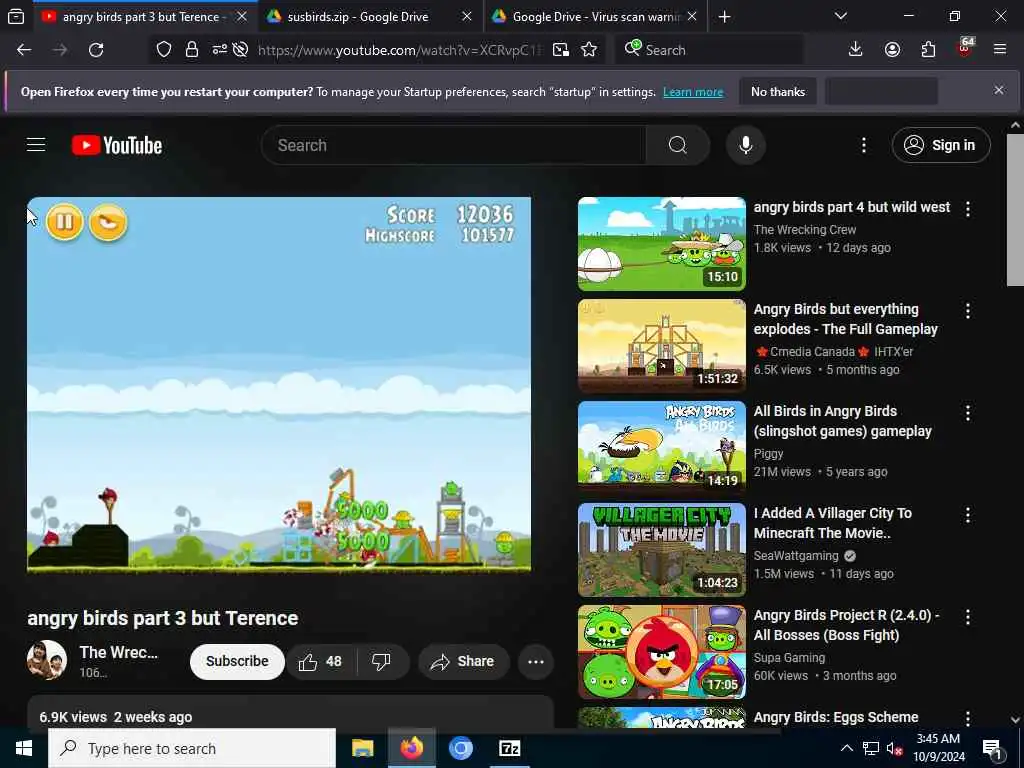1024x768 pixels.
Task: Open wild west video thumbnail
Action: pos(662,244)
